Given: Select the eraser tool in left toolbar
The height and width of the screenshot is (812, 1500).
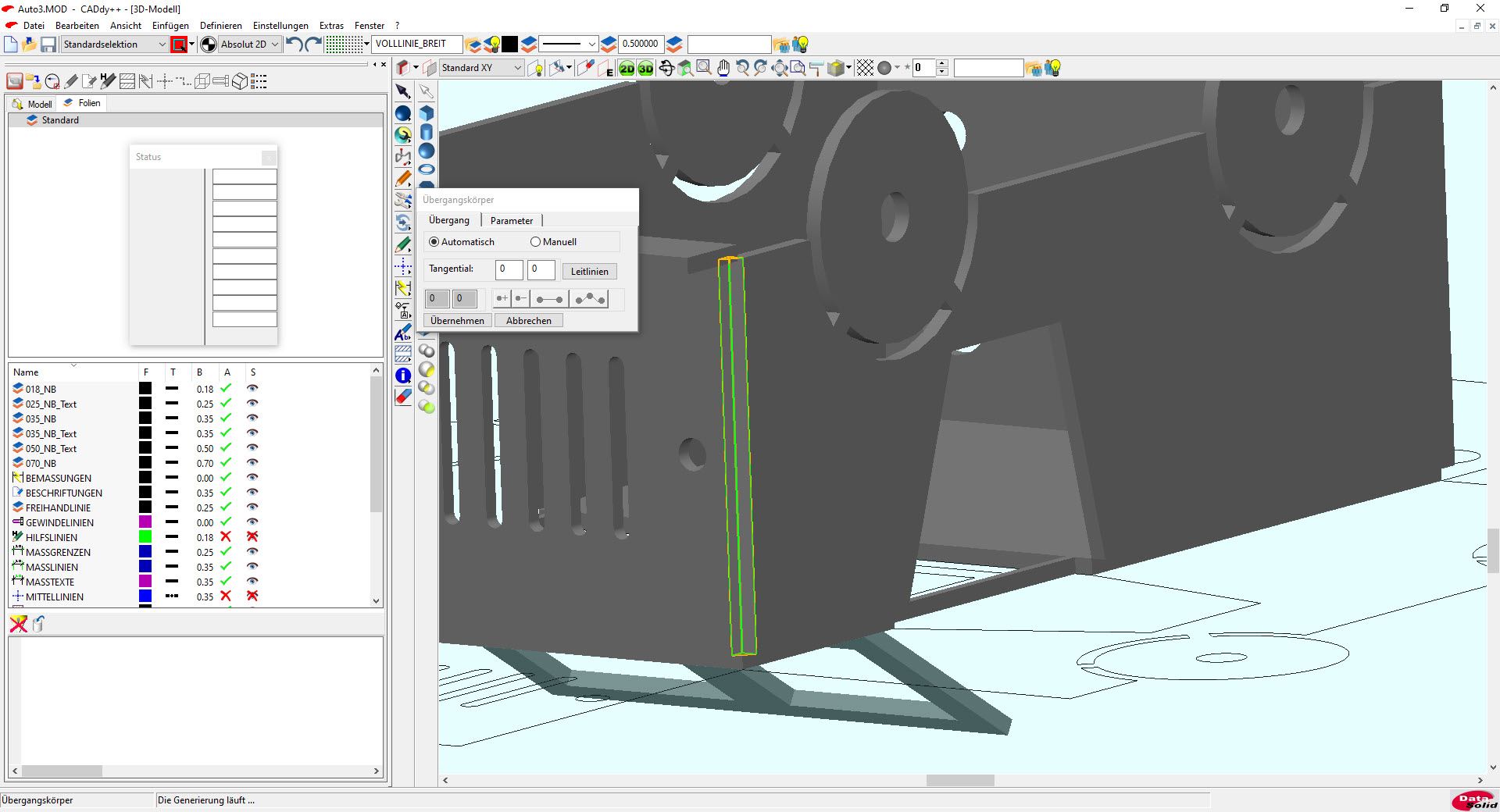Looking at the screenshot, I should 403,397.
